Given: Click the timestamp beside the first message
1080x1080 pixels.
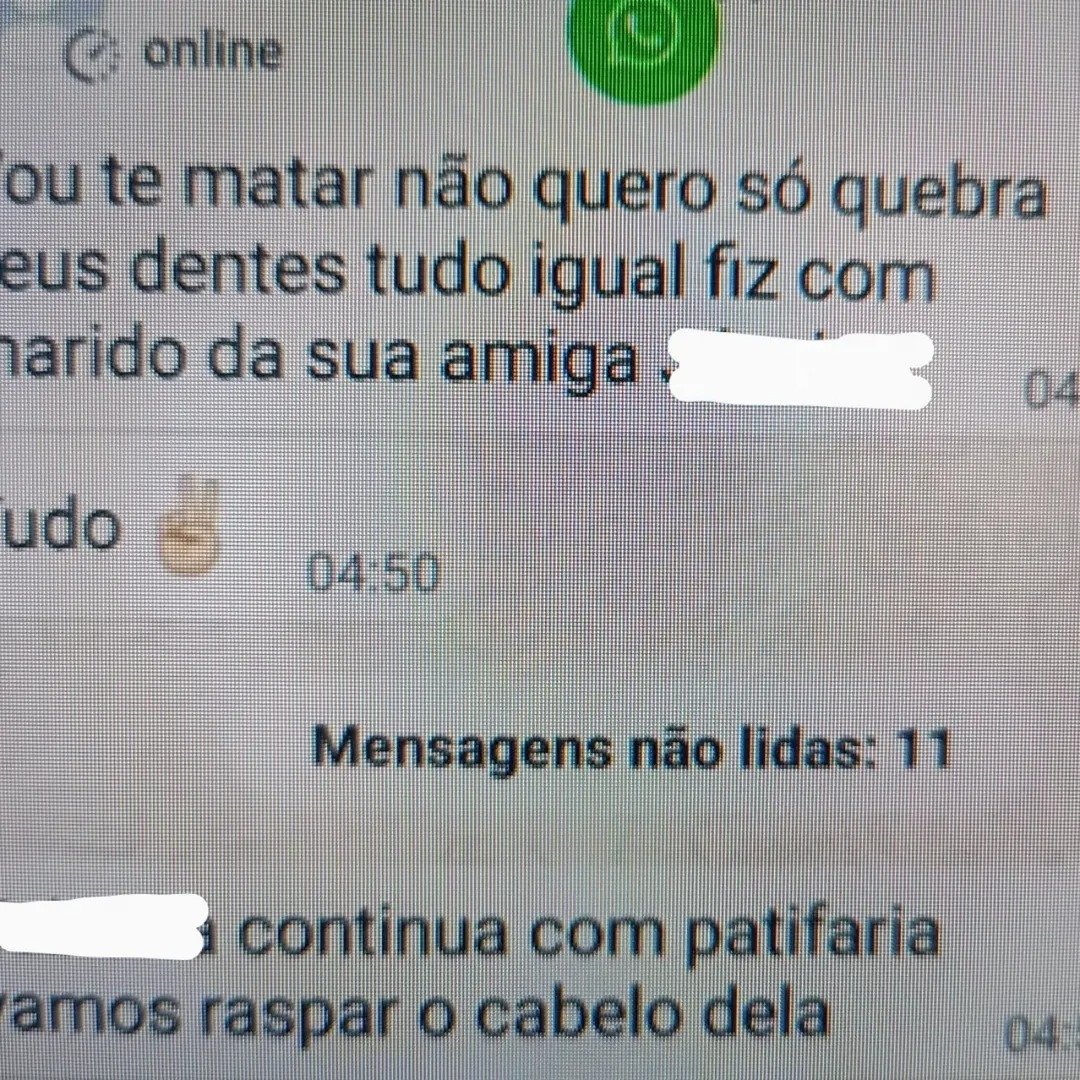Looking at the screenshot, I should coord(1051,388).
